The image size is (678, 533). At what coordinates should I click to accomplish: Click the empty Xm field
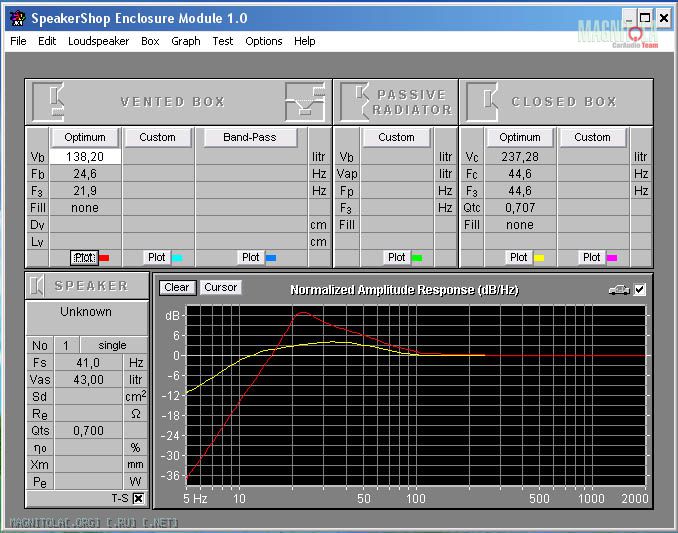[88, 465]
